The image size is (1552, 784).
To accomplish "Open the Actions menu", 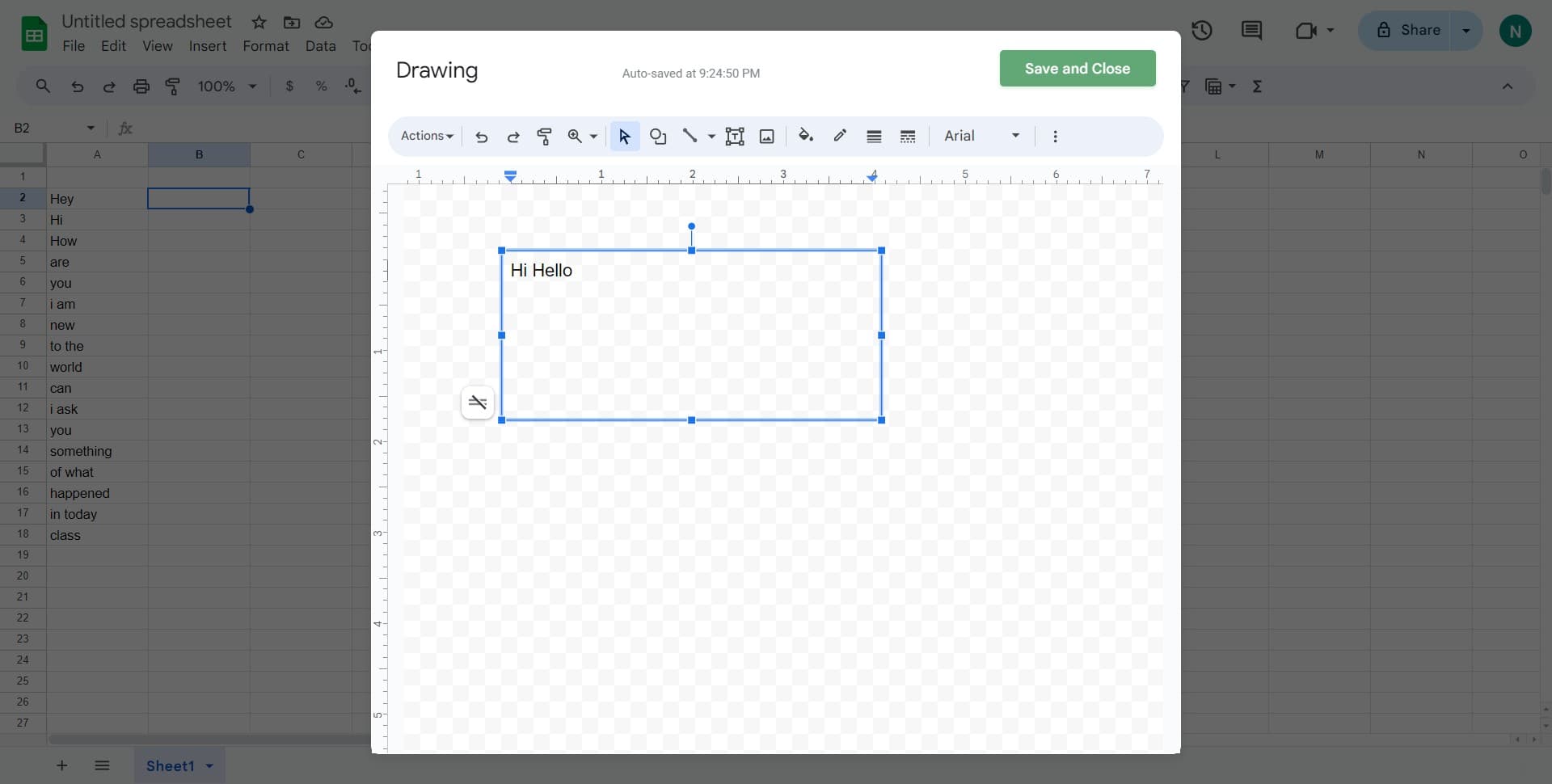I will 427,136.
